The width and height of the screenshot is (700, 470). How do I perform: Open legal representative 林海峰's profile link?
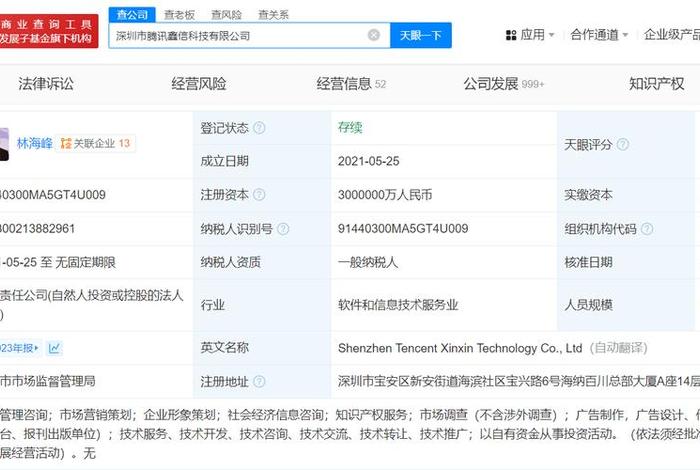click(34, 143)
